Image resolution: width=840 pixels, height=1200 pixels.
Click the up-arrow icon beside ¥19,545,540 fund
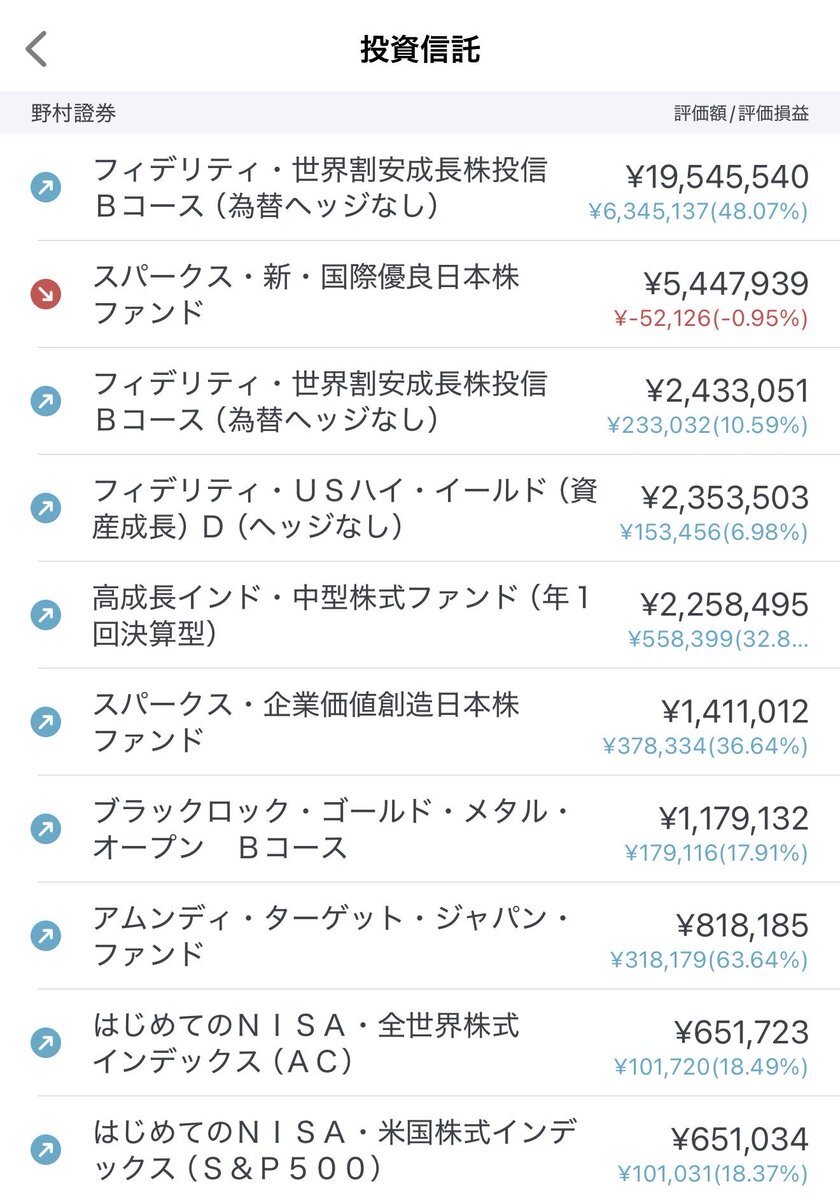coord(46,187)
